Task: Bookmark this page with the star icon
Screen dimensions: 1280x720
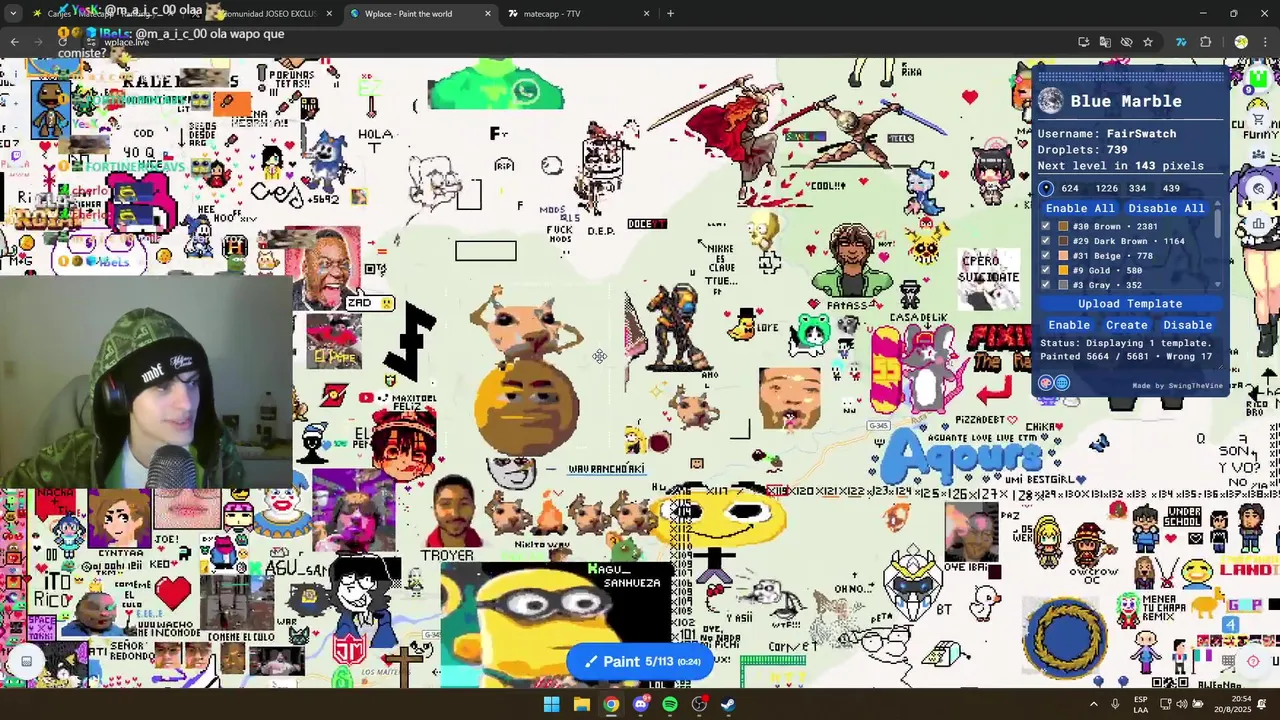Action: click(x=1148, y=42)
